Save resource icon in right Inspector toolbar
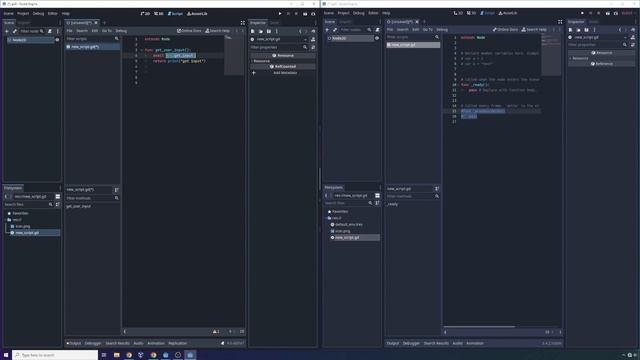640x360 pixels. [x=586, y=30]
